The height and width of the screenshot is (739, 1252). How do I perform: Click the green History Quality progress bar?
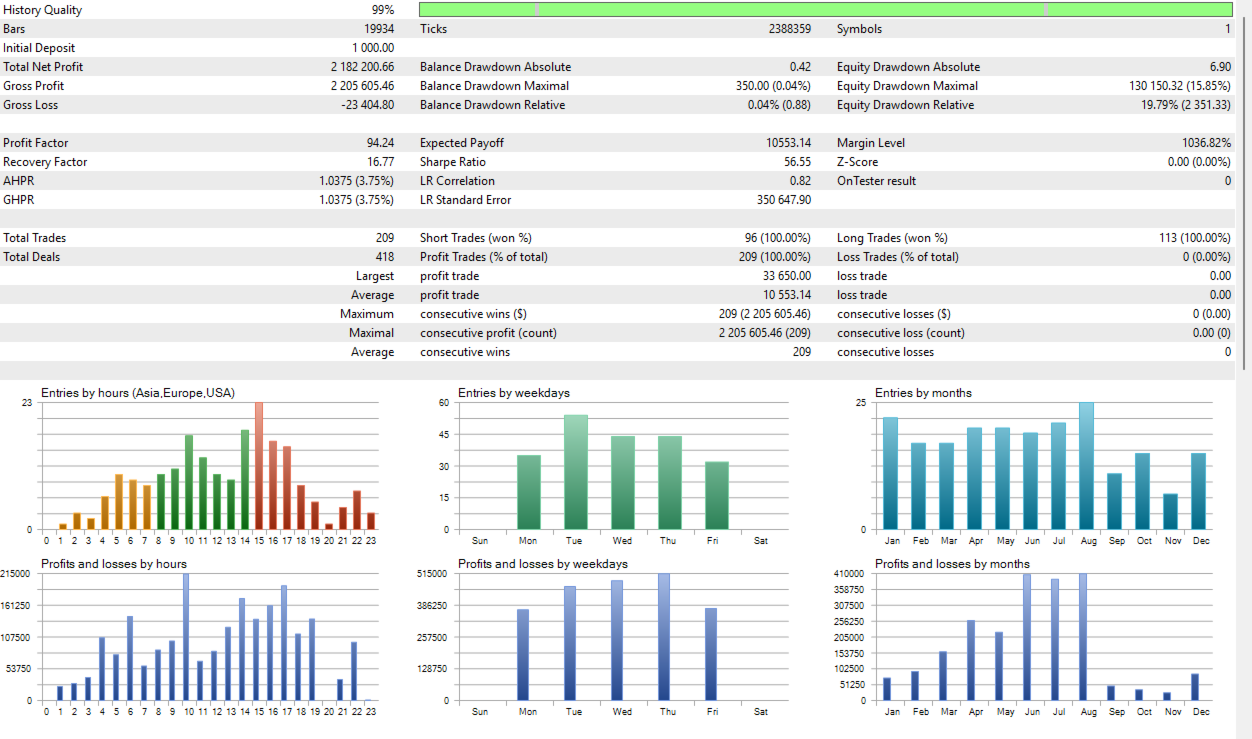pos(825,9)
